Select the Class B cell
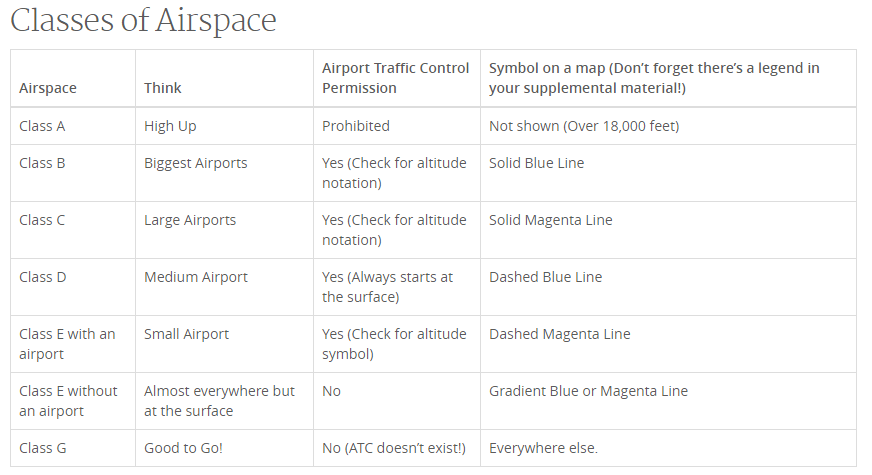Screen dimensions: 872x475 [73, 173]
